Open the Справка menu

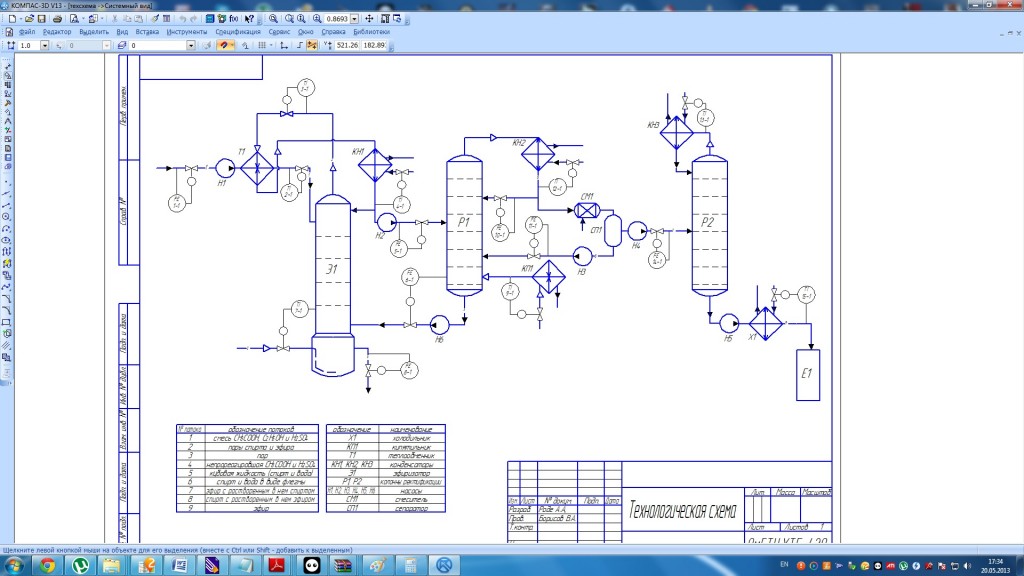tap(333, 31)
